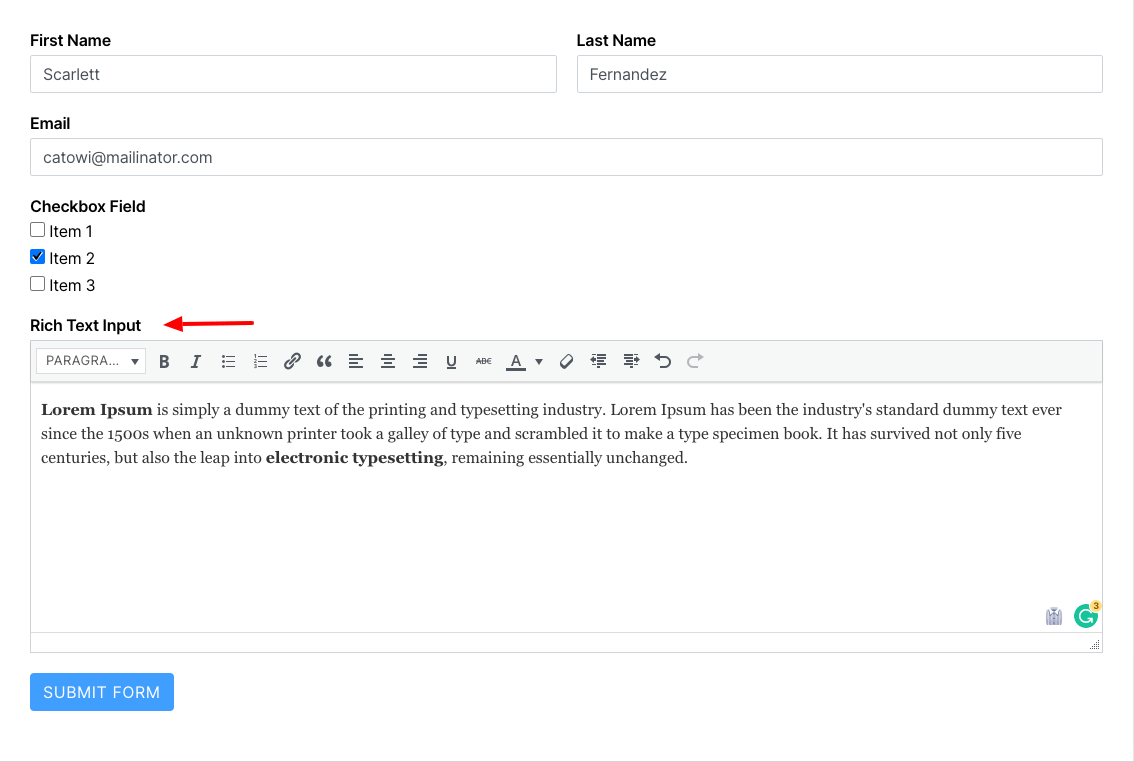Click into the Email input field
The width and height of the screenshot is (1134, 762).
click(x=566, y=157)
